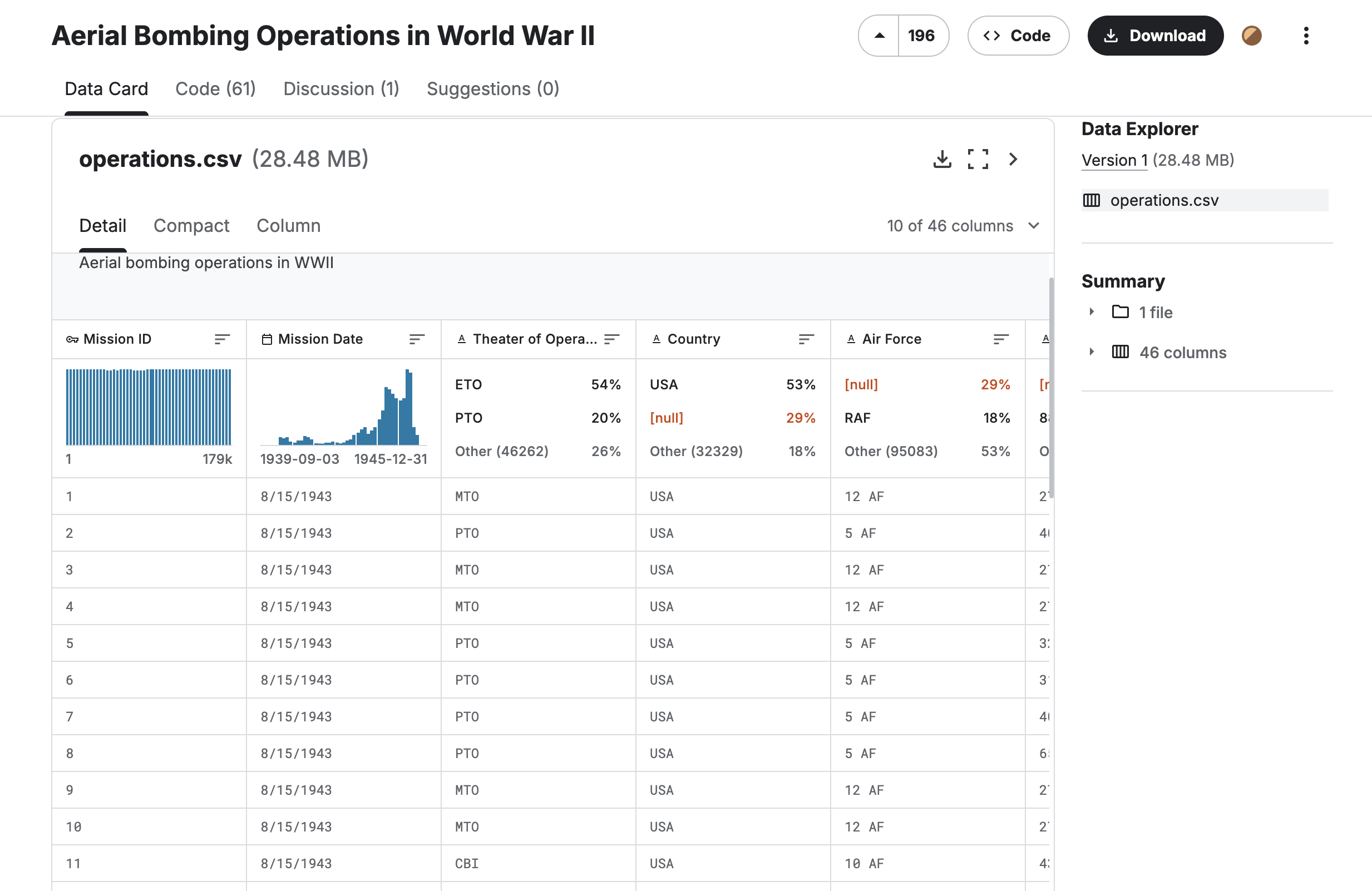The width and height of the screenshot is (1372, 891).
Task: Click the Version 1 link
Action: pos(1114,160)
